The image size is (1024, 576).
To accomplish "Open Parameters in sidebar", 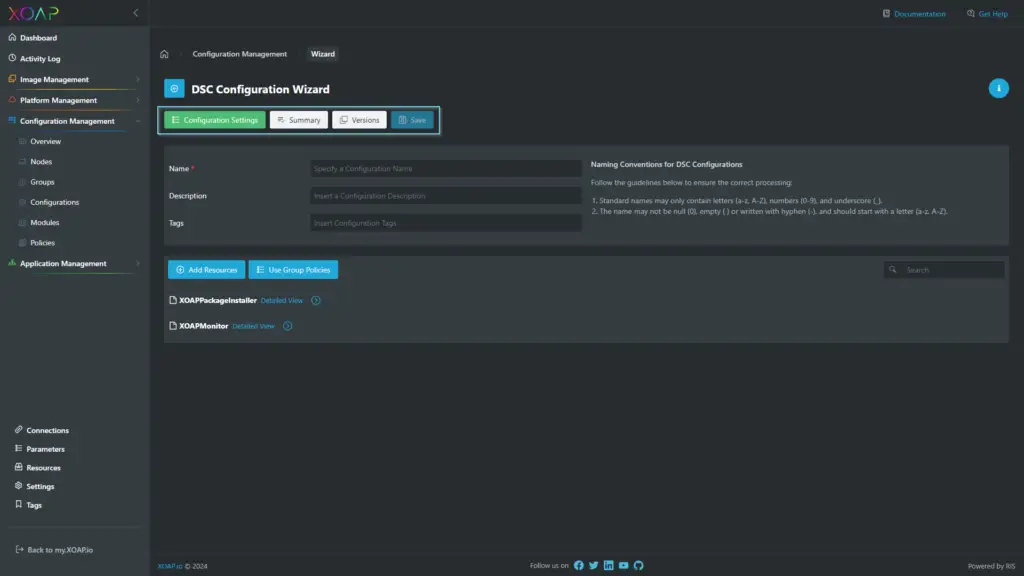I will 45,449.
